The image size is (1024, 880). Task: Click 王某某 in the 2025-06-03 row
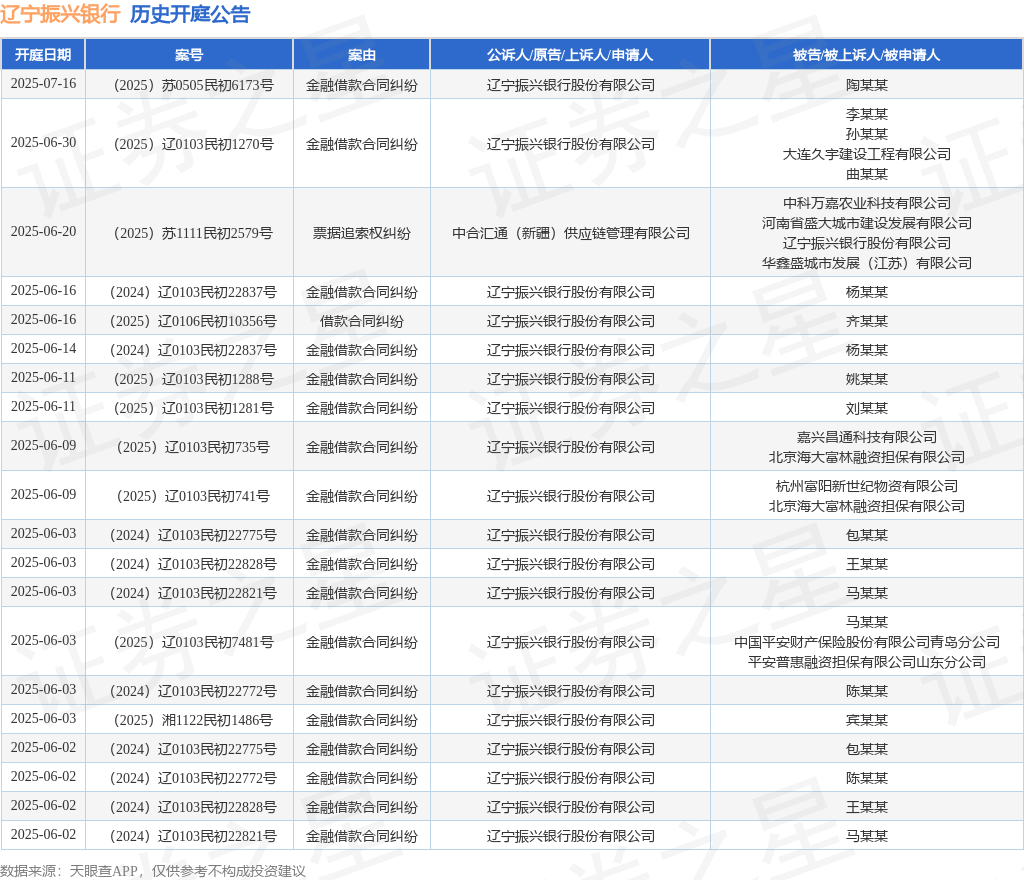click(867, 564)
